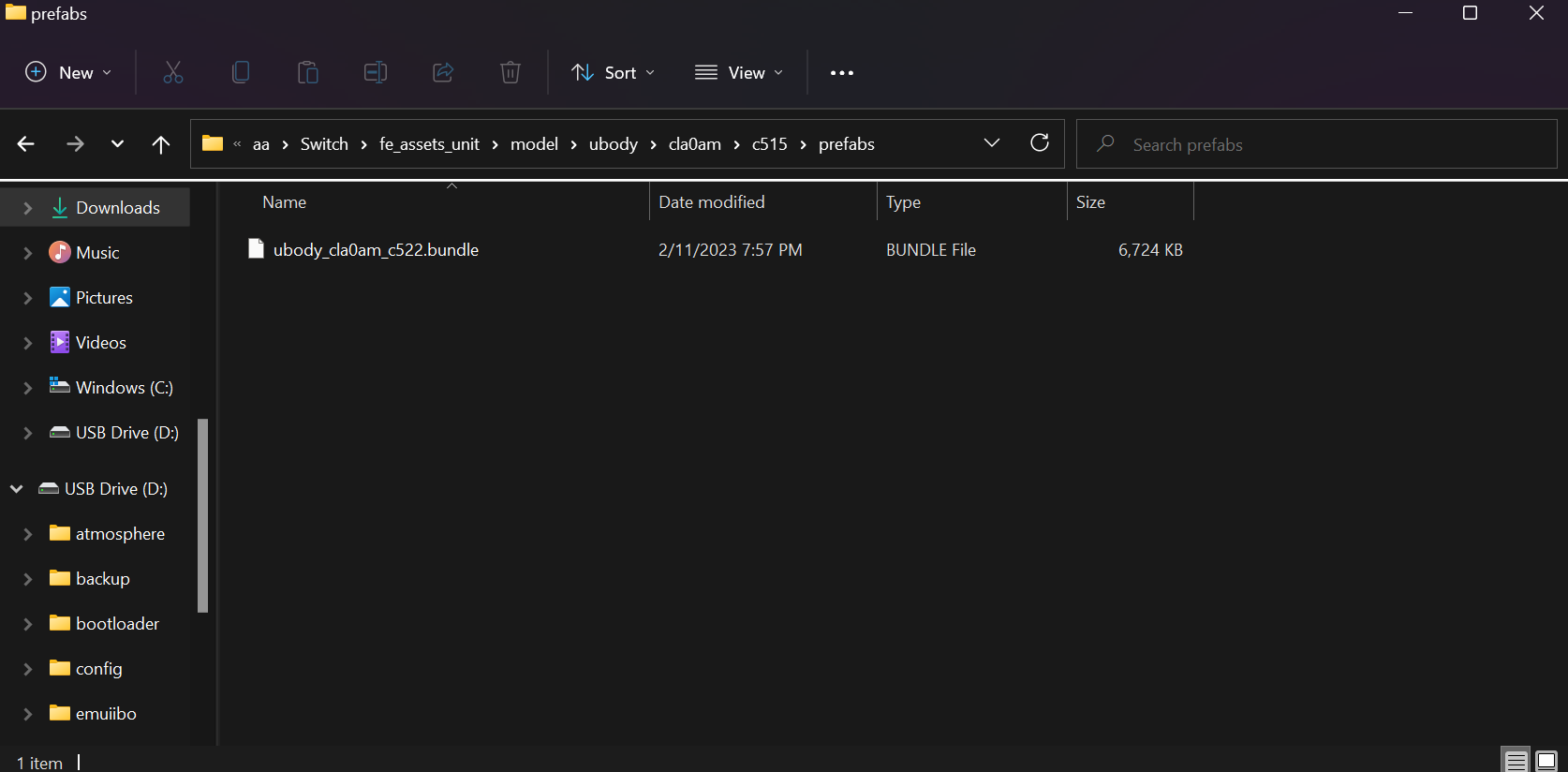This screenshot has width=1568, height=772.
Task: Go forward with the right arrow
Action: [x=75, y=143]
